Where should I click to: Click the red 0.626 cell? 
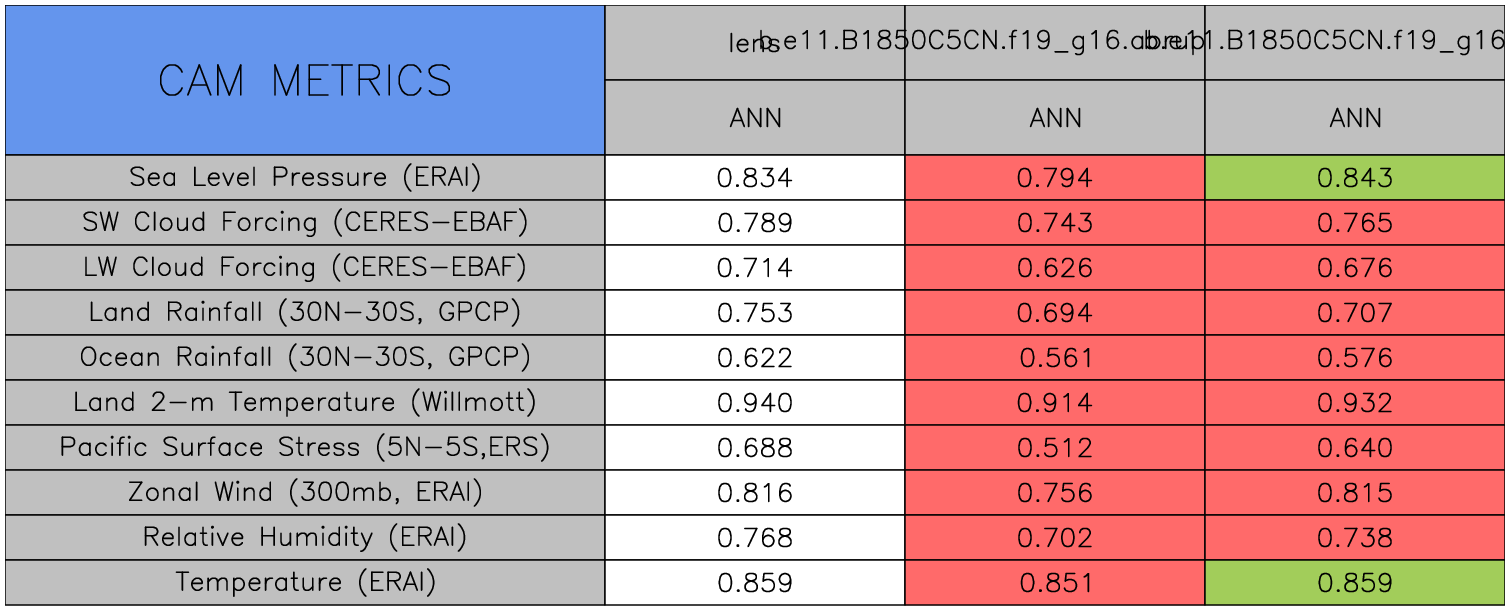coord(1055,268)
